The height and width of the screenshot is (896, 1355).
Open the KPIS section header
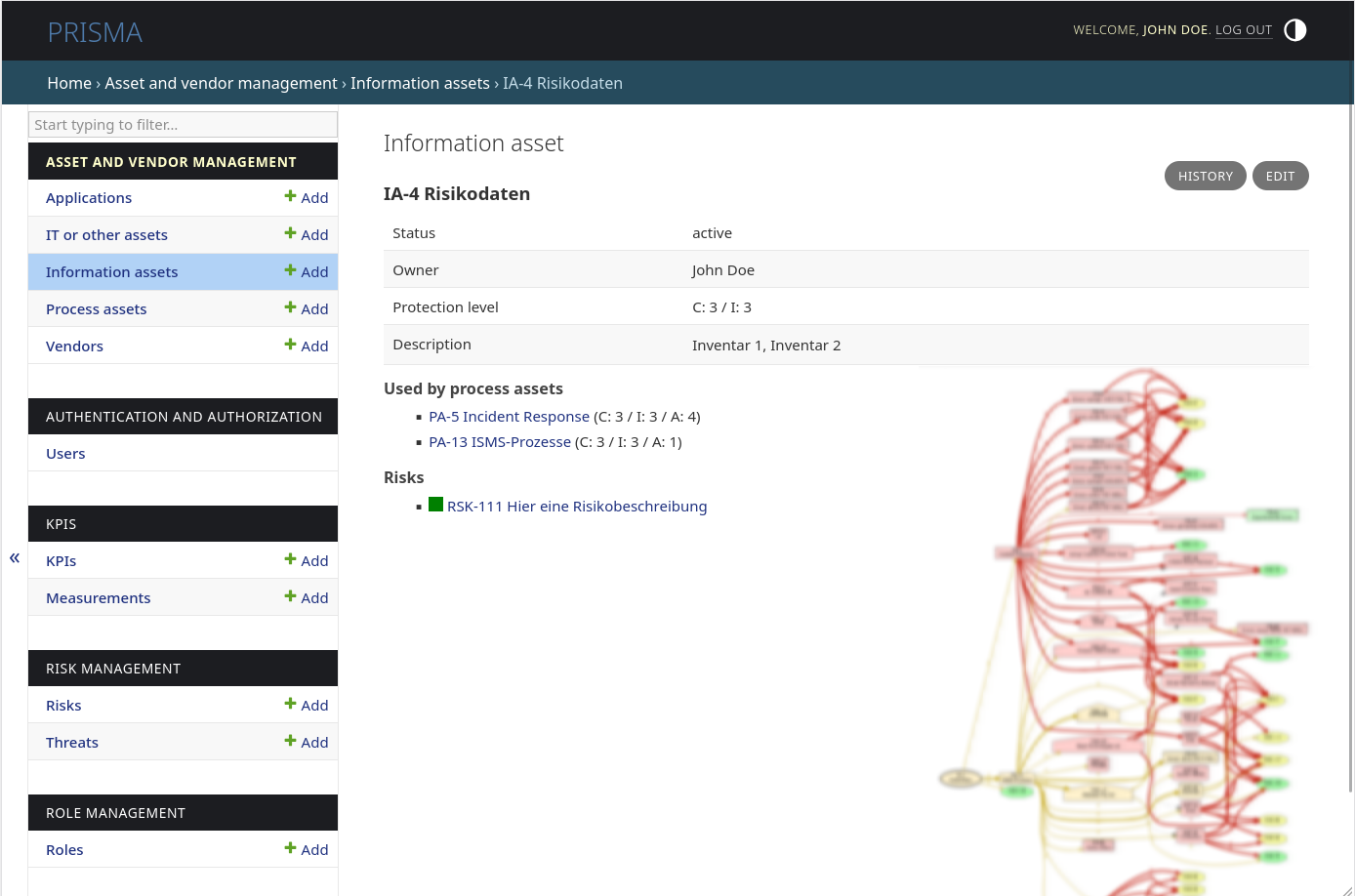[x=61, y=524]
